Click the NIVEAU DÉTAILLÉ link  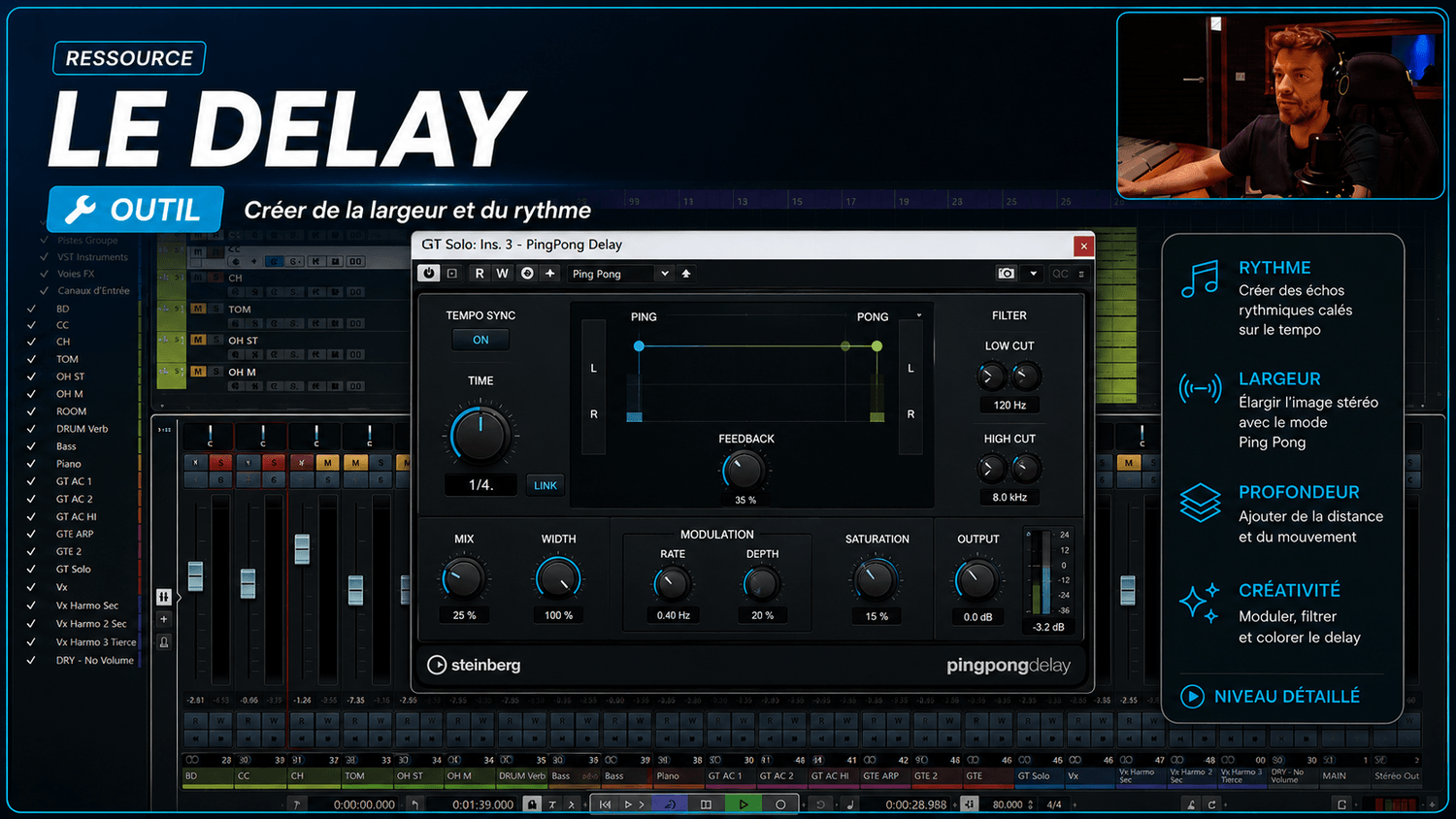(x=1287, y=696)
